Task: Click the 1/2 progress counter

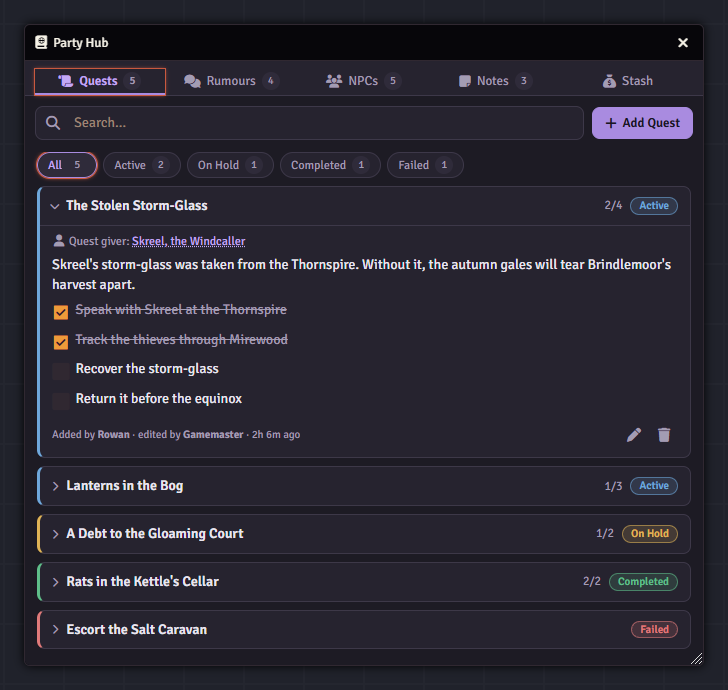Action: (604, 534)
